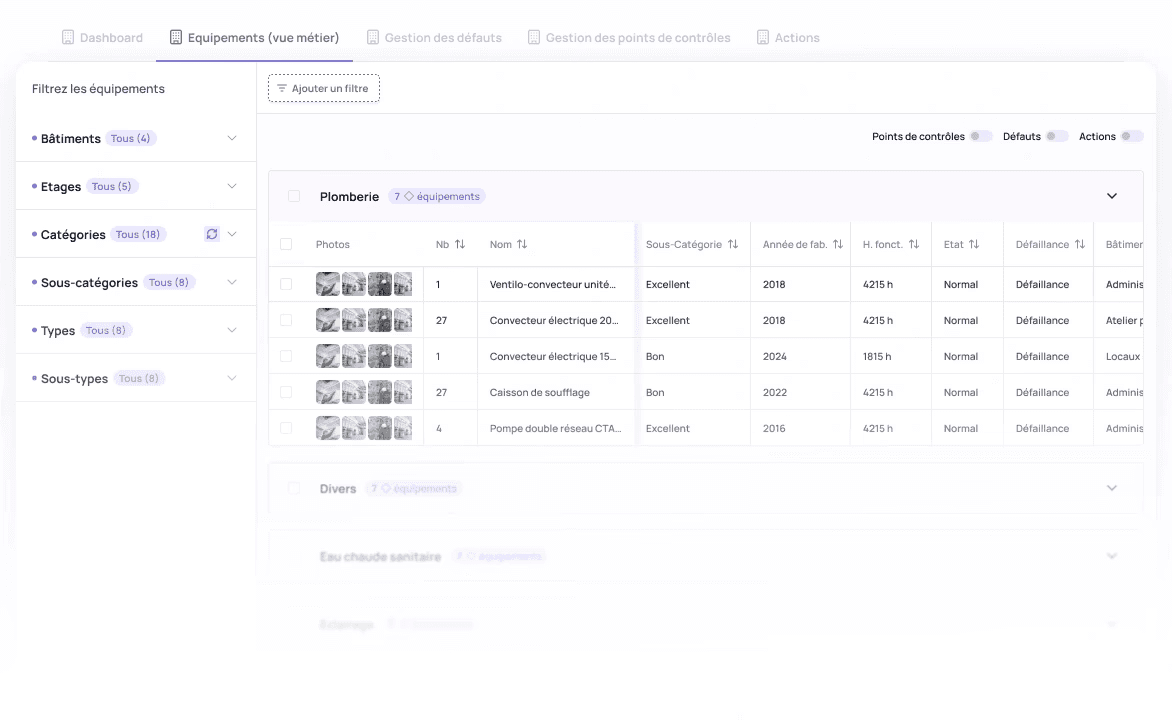This screenshot has width=1172, height=721.
Task: Expand the Catégories filter chevron
Action: pos(232,235)
